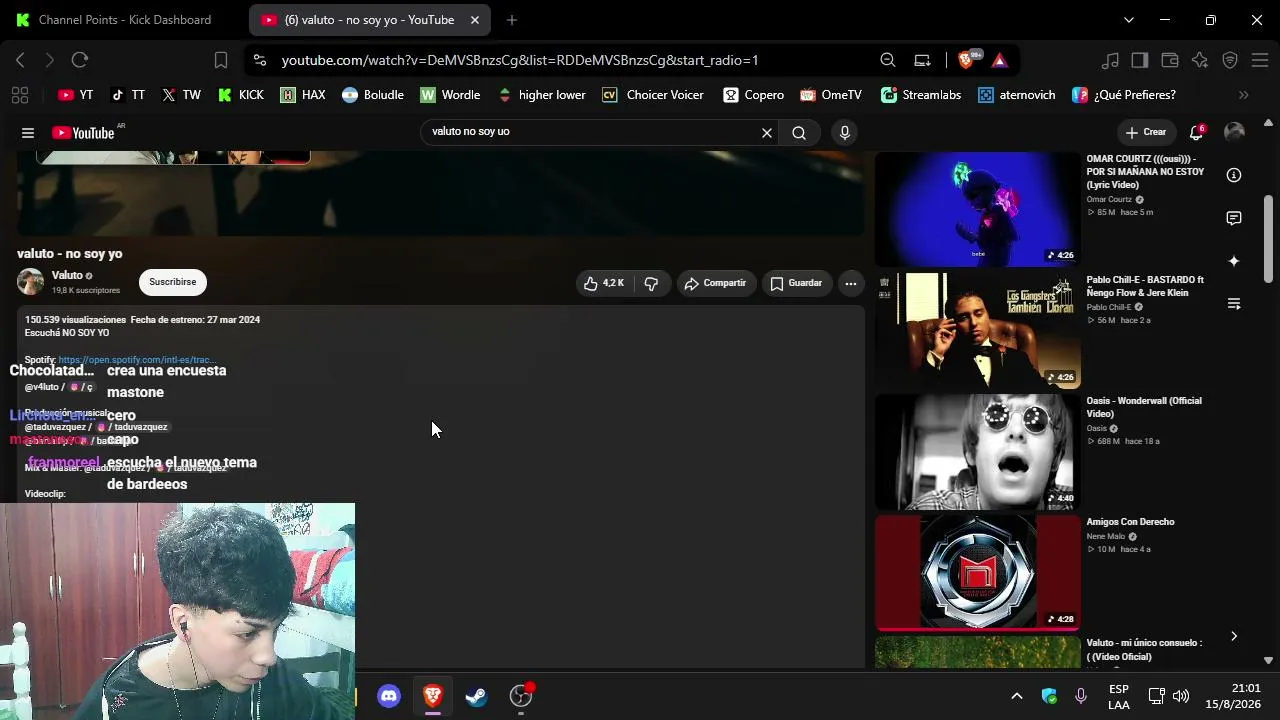Go to the YouTube home logo
The image size is (1280, 720).
point(83,133)
